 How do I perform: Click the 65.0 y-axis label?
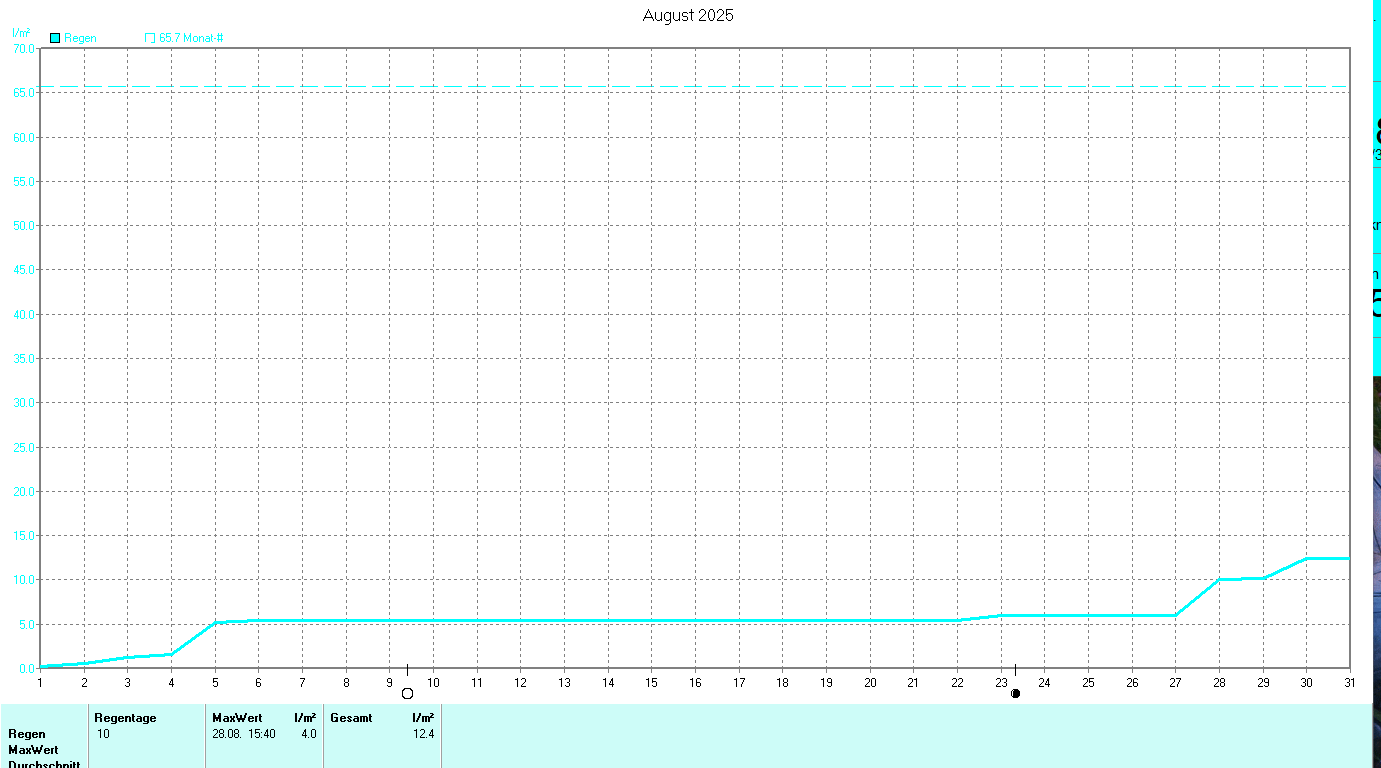tap(23, 93)
